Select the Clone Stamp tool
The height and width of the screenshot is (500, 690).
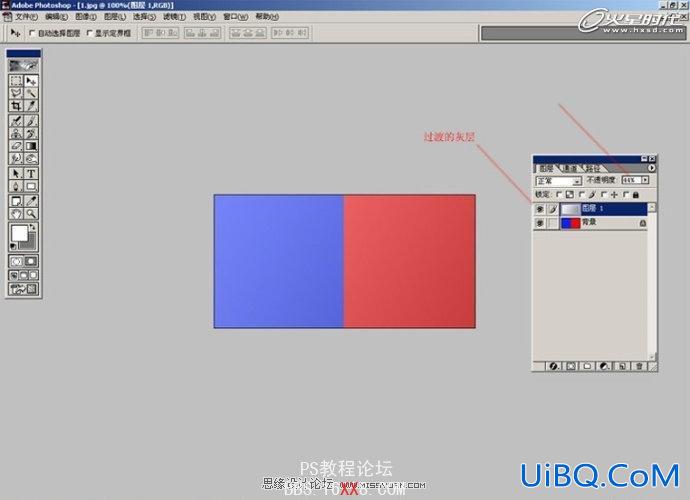tap(16, 133)
